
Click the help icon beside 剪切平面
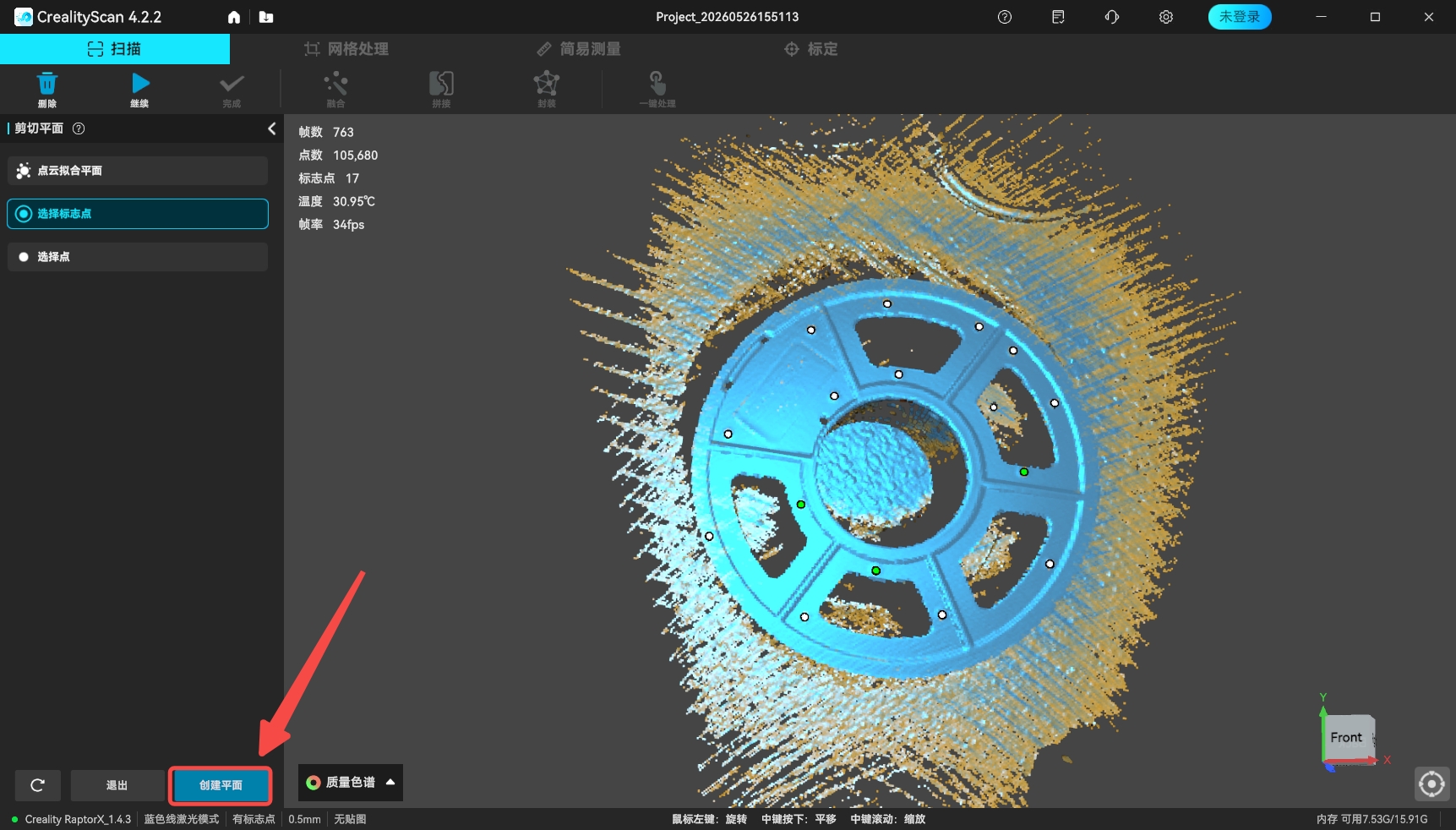(x=79, y=128)
